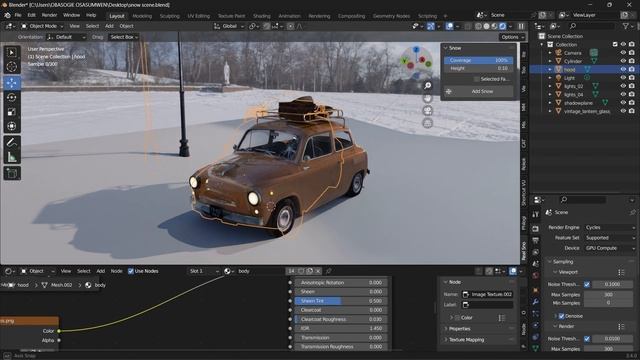Screen dimensions: 640x360
Task: Open the Global transform orientation dropdown
Action: pyautogui.click(x=229, y=26)
